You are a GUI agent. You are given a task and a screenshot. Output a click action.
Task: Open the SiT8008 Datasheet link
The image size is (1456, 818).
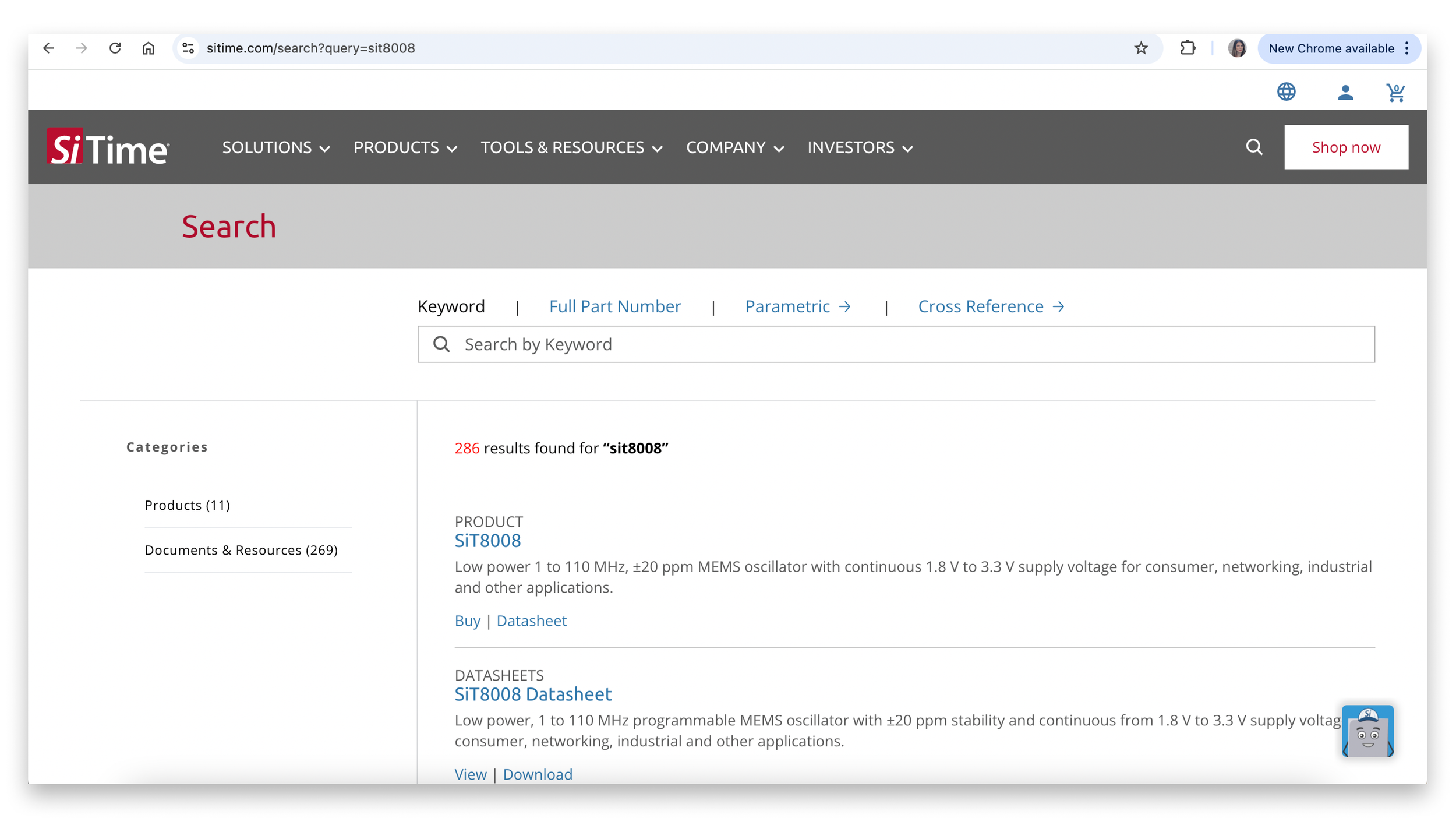(533, 694)
